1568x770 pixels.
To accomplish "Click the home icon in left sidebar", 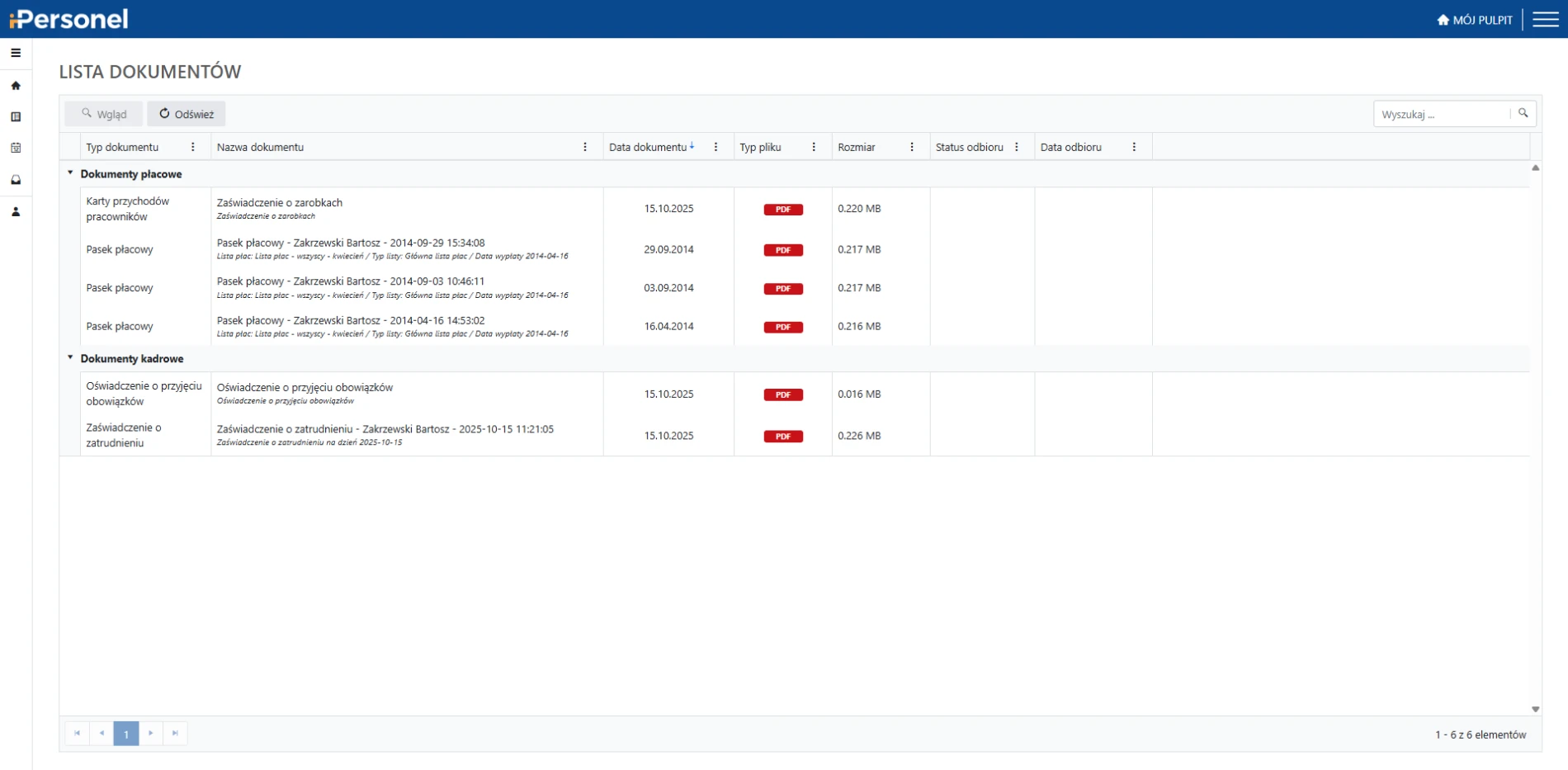I will point(16,86).
